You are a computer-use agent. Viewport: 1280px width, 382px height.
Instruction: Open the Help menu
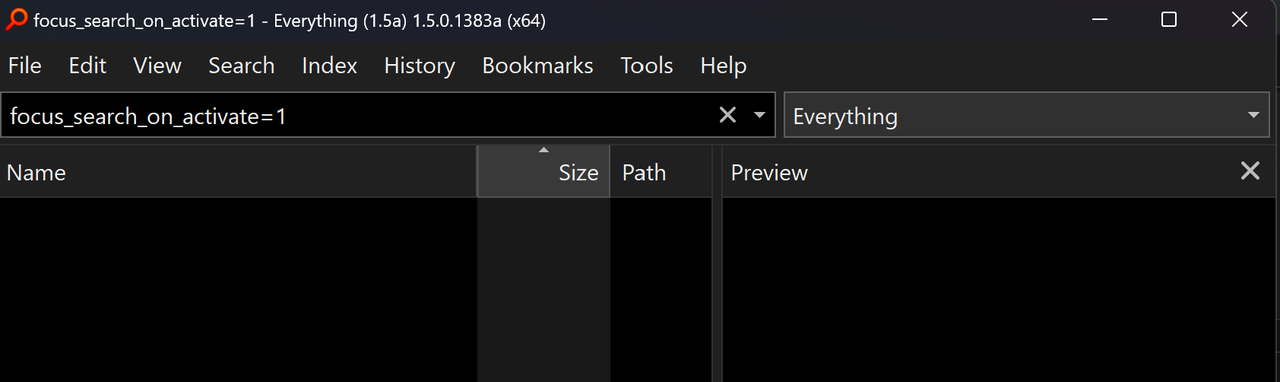click(723, 66)
